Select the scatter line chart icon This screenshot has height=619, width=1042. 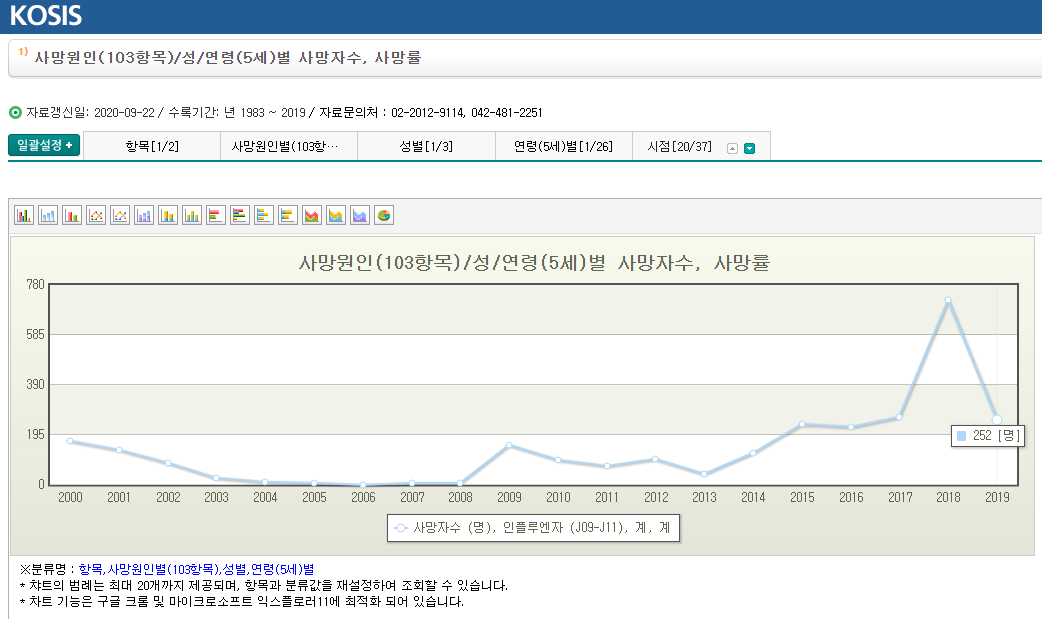tap(119, 214)
